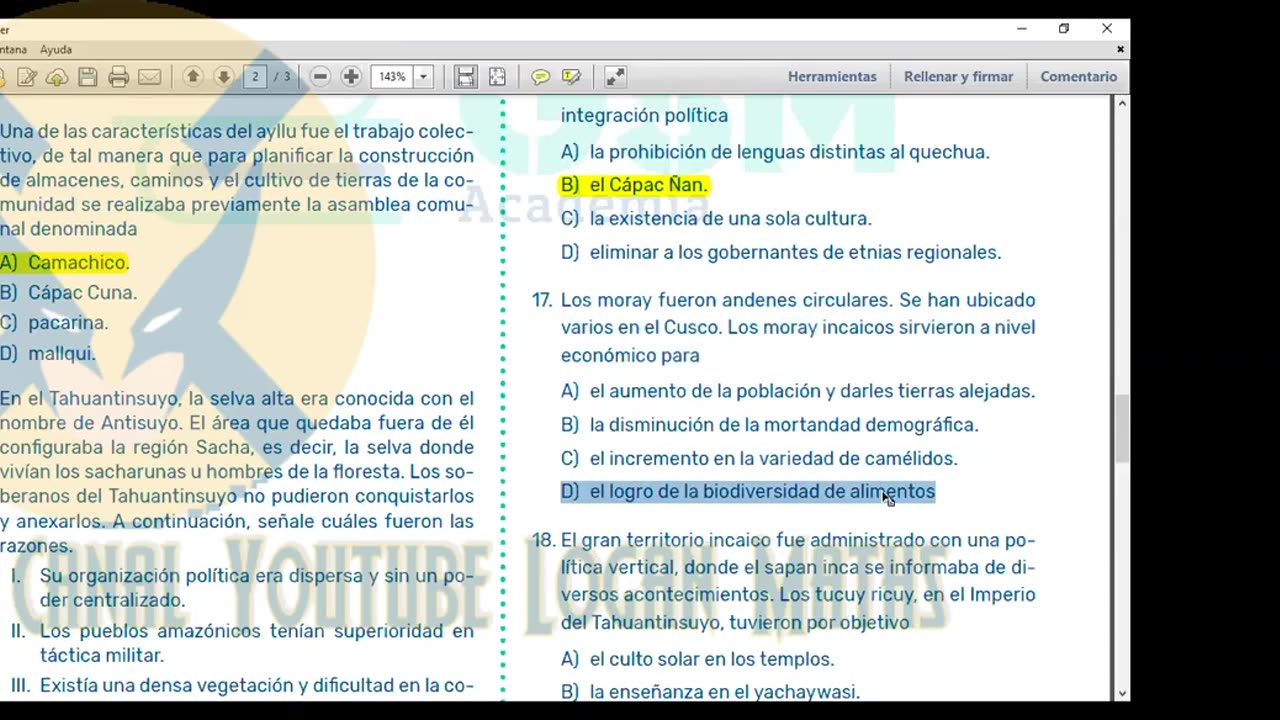1280x720 pixels.
Task: Minimize the Reader window
Action: (1021, 29)
